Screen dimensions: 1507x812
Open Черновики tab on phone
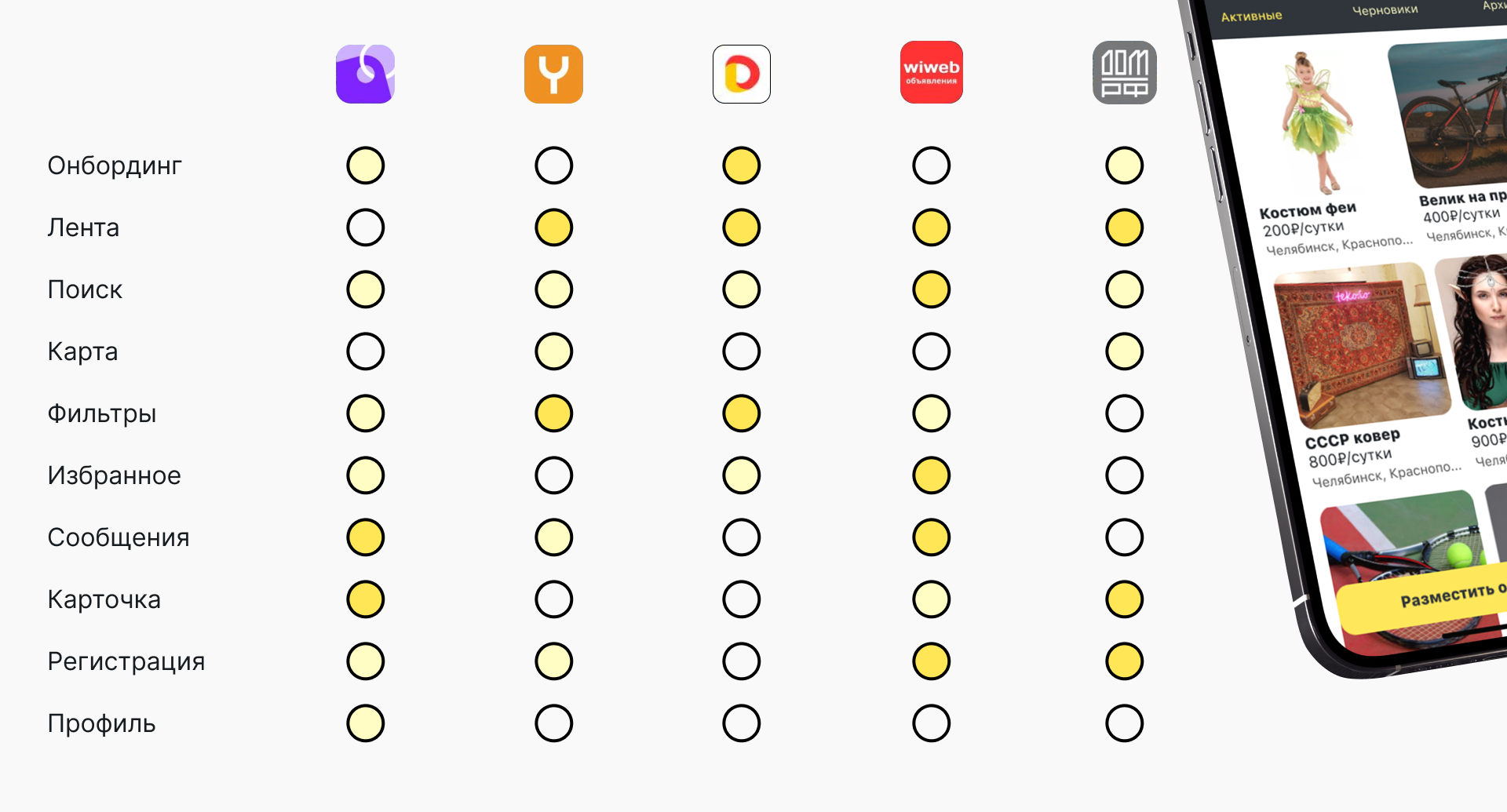[1385, 10]
